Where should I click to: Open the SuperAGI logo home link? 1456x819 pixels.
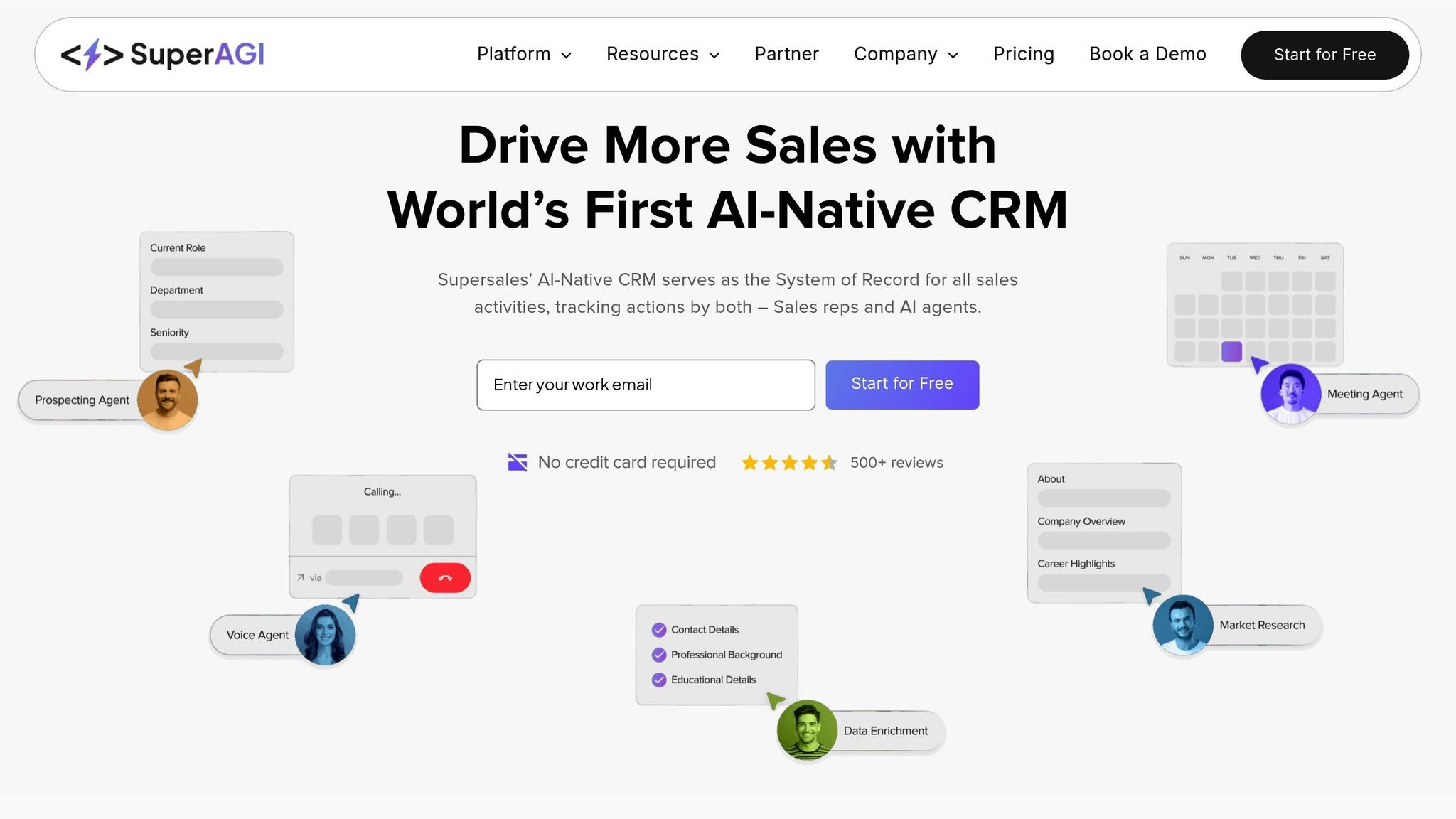pos(162,55)
